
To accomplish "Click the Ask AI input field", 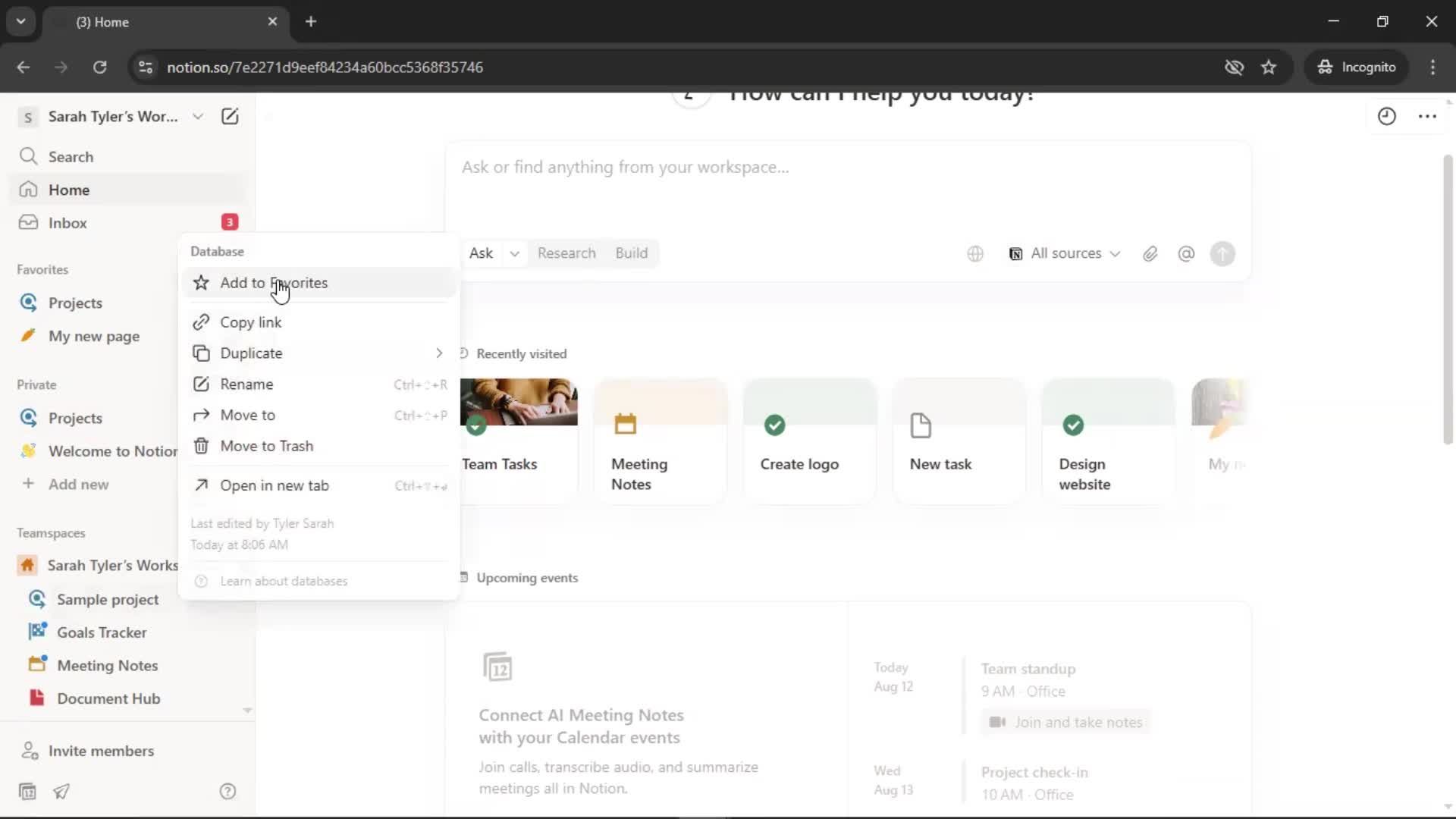I will [848, 168].
